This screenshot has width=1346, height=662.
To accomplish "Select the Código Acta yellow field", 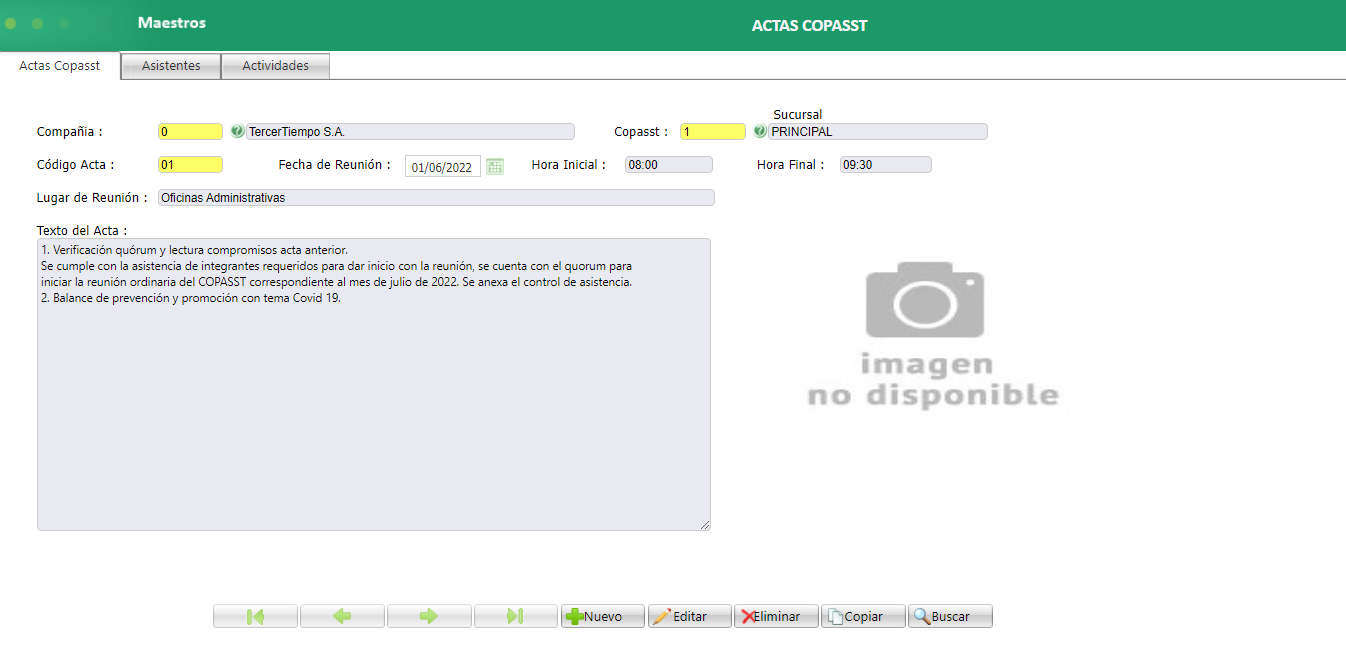I will pyautogui.click(x=189, y=163).
